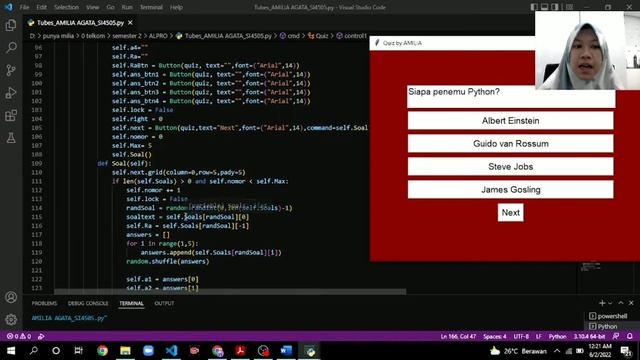Click the control1 breadcrumb symbol

[x=351, y=36]
